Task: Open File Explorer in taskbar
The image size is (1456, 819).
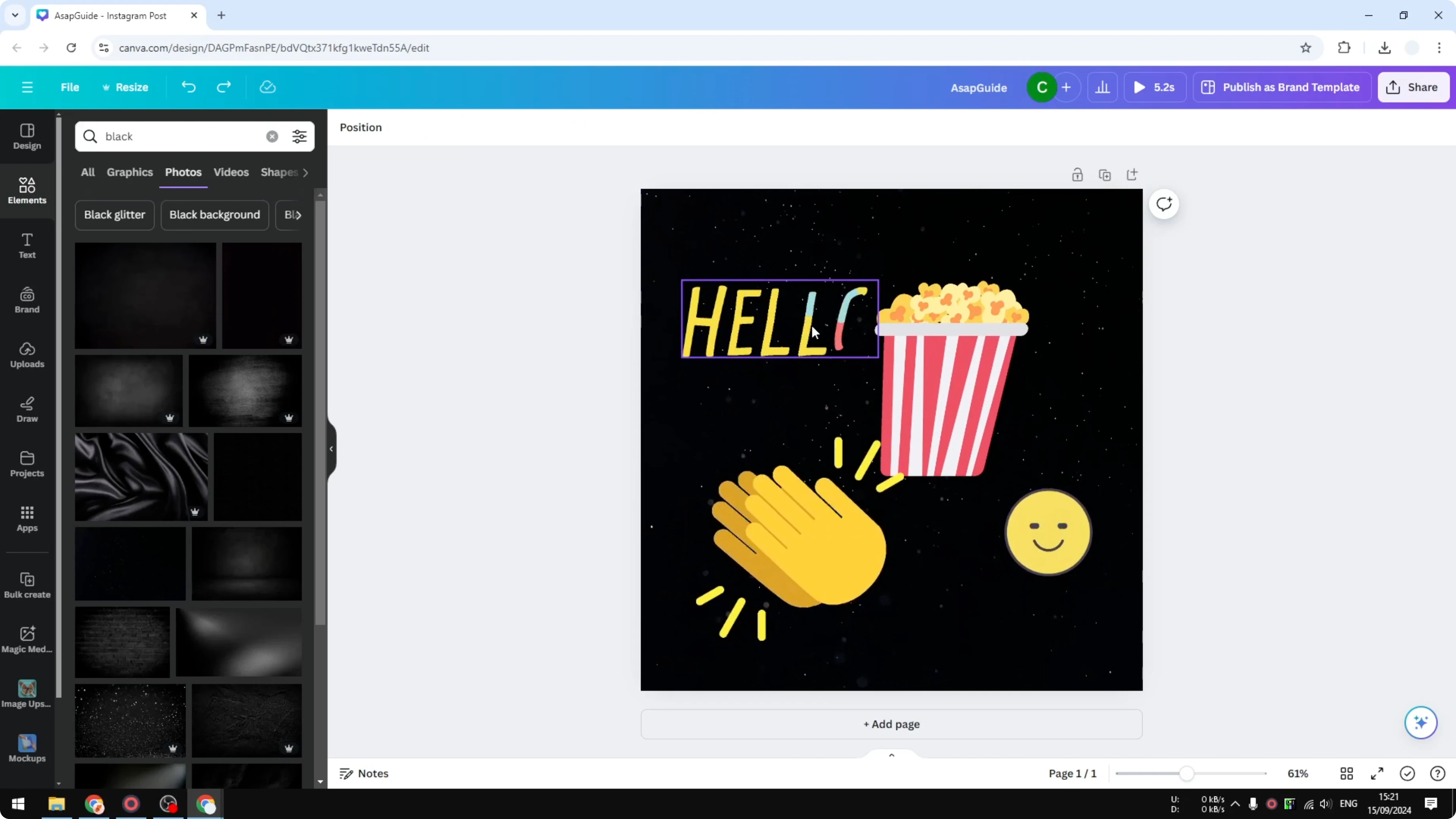Action: click(x=57, y=804)
